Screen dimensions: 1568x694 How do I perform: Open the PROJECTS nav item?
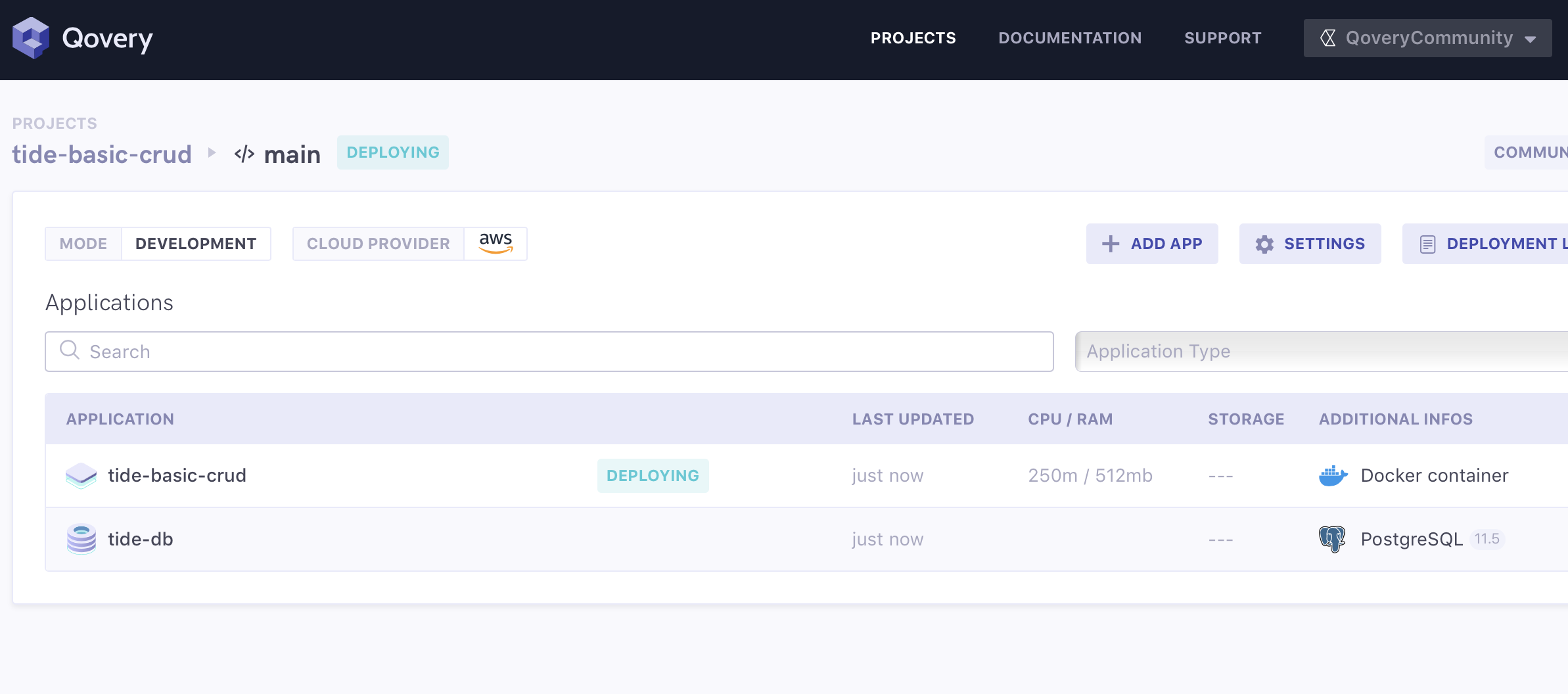pos(913,38)
